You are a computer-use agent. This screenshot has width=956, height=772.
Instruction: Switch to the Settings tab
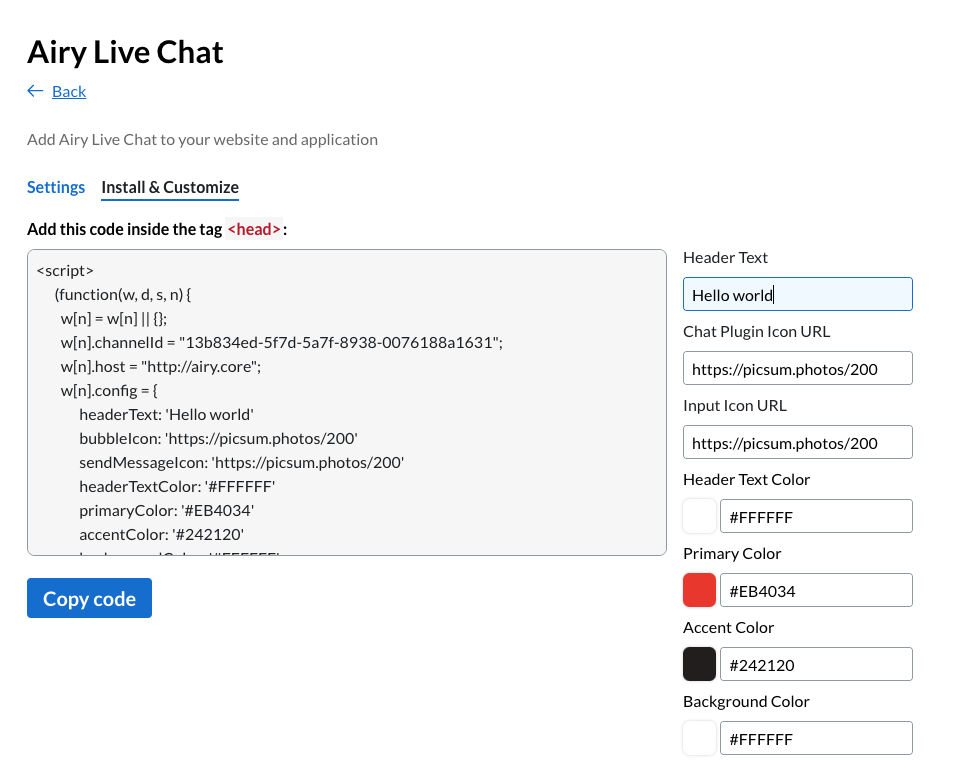(x=56, y=187)
